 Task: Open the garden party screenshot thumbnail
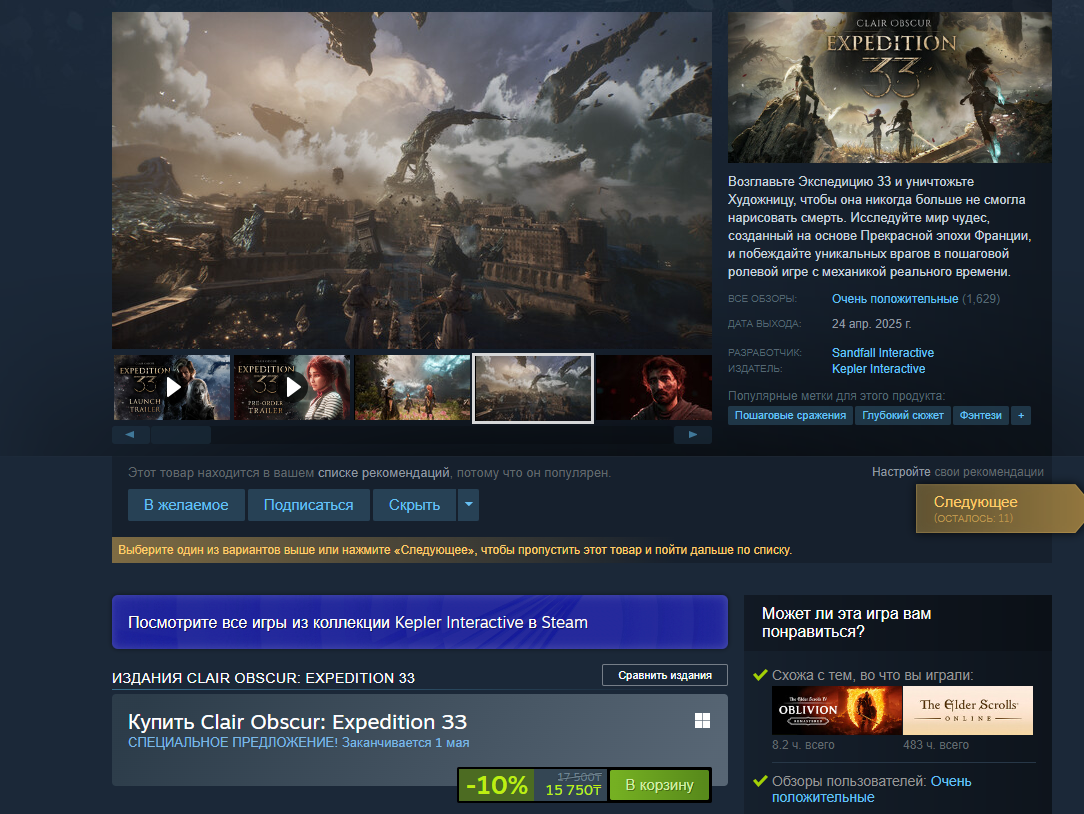[412, 388]
